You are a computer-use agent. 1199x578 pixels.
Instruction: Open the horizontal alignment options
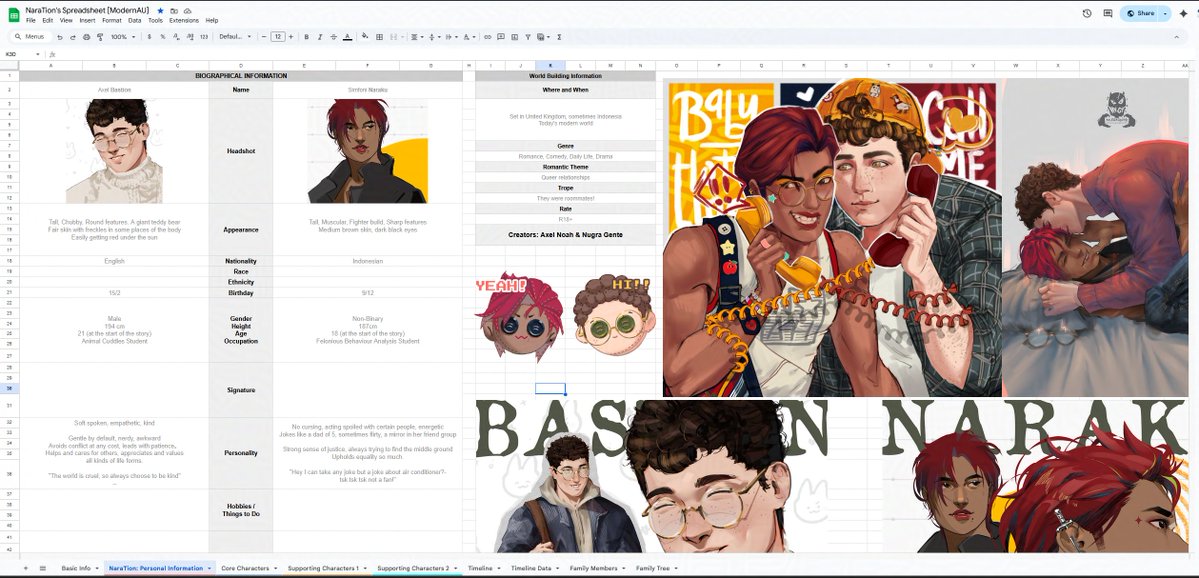tap(413, 37)
